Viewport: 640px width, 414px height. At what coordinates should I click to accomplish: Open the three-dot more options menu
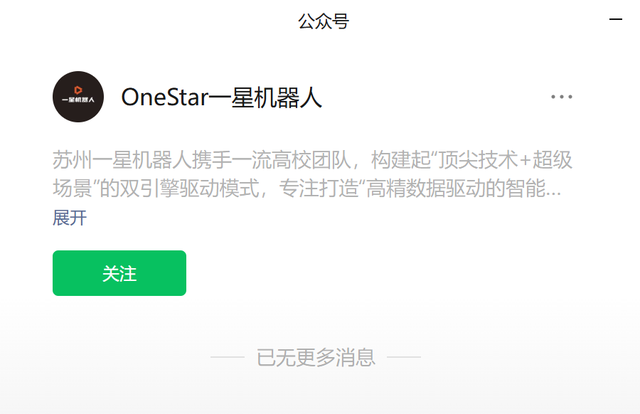coord(562,97)
